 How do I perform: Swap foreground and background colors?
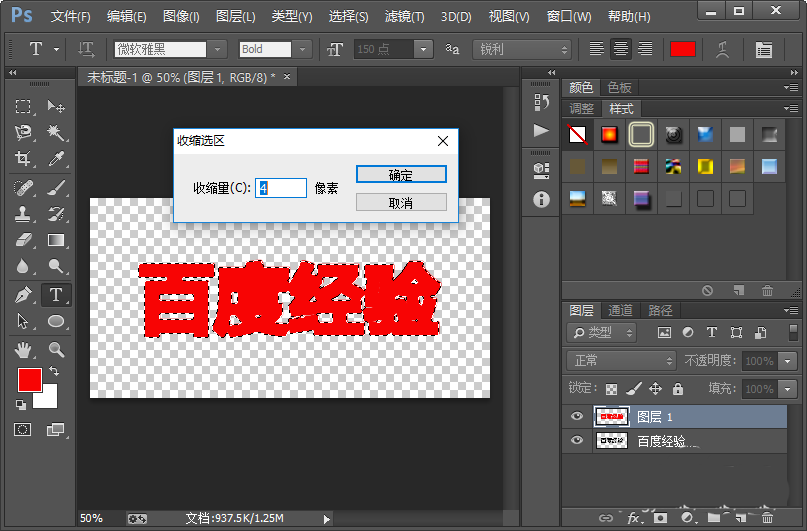(54, 371)
